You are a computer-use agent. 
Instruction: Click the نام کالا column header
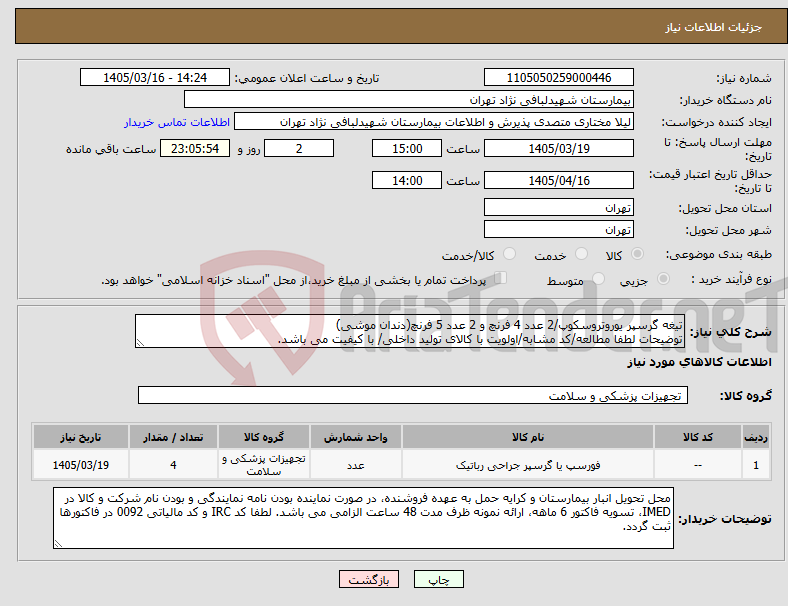[x=528, y=437]
